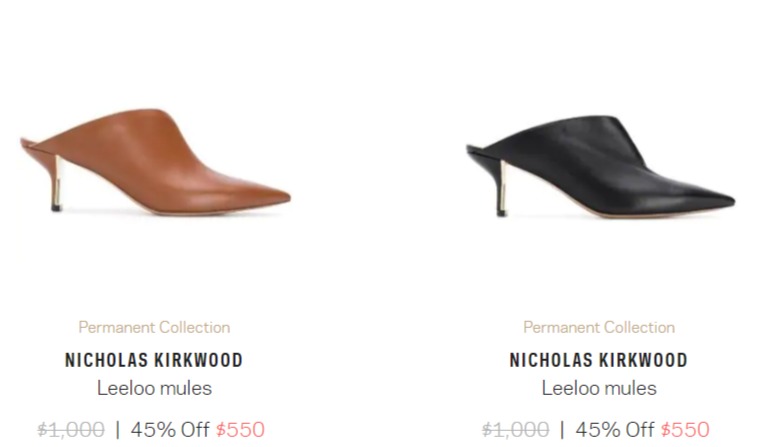Click crossed-out $1,000 price under black mule
The image size is (761, 447).
pyautogui.click(x=515, y=430)
